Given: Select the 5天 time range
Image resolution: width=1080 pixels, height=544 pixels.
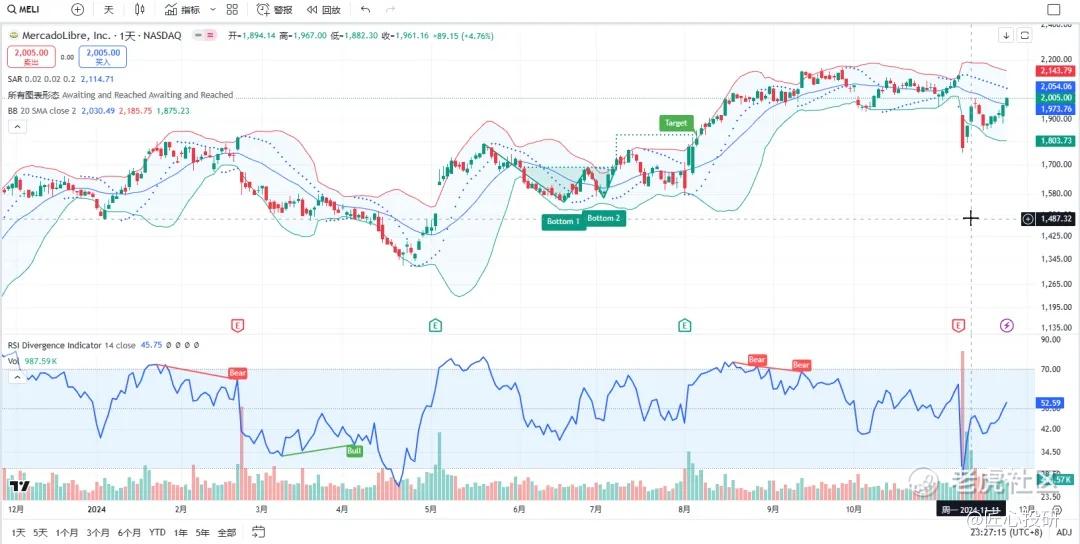Looking at the screenshot, I should (x=41, y=532).
